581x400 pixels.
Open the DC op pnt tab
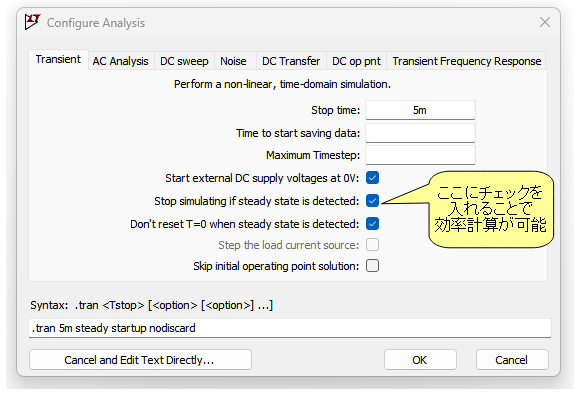[356, 61]
